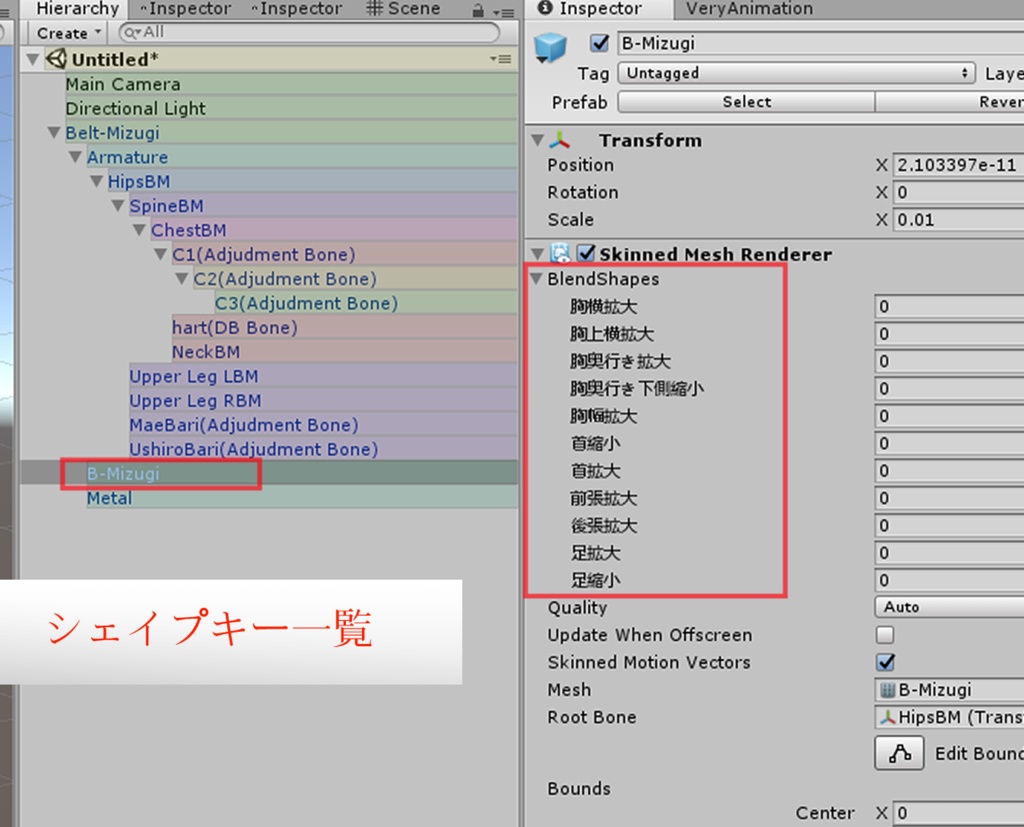Collapse the Untitled scene tree
Screen dimensions: 1024x827
click(32, 59)
